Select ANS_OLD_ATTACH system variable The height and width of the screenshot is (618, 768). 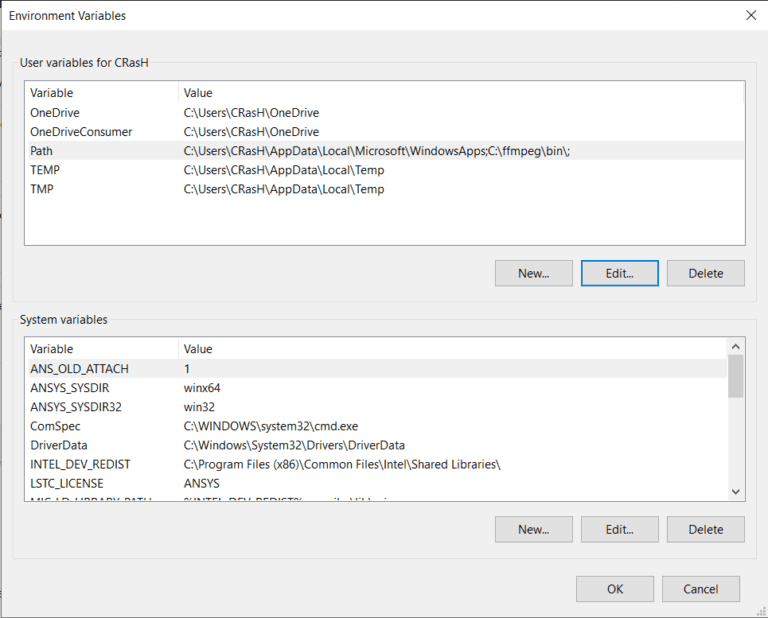(79, 369)
